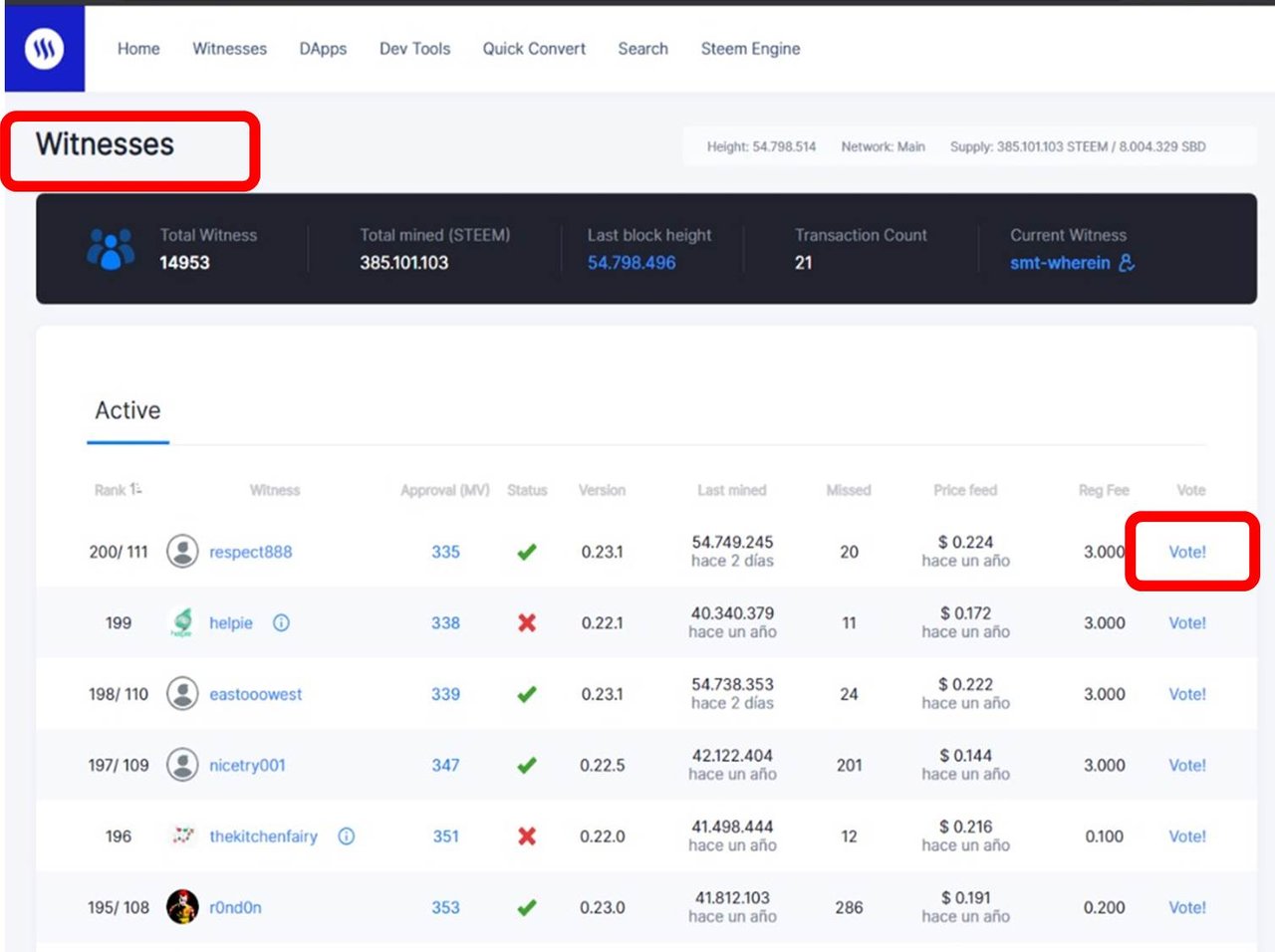The image size is (1275, 952).
Task: Click eastooowest avatar icon
Action: [182, 693]
